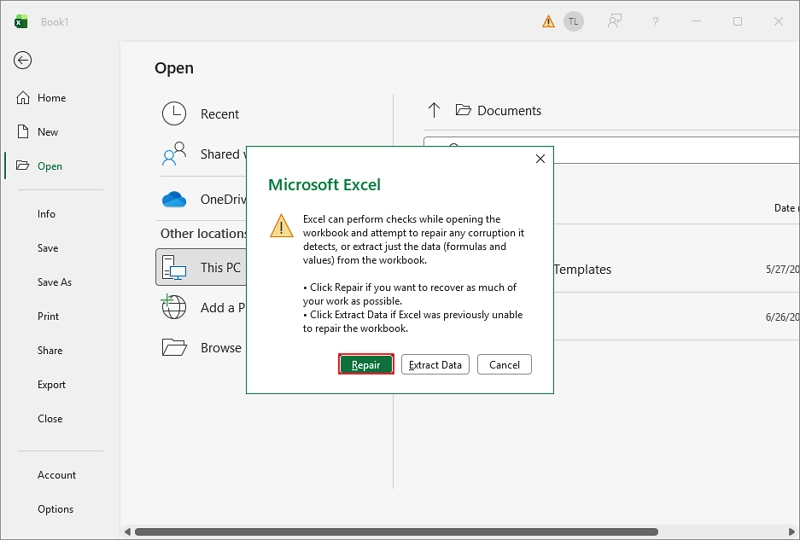This screenshot has height=540, width=800.
Task: Click the Shared with Me people icon
Action: pos(174,154)
